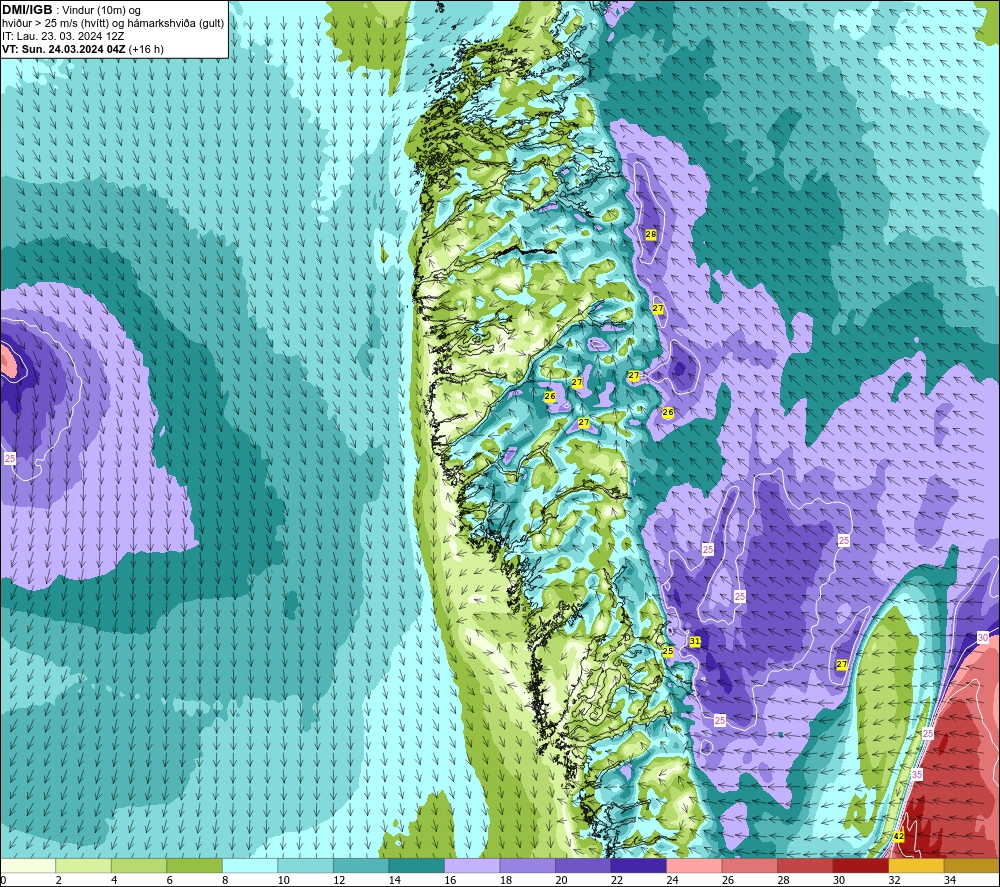
Task: Select the 18–20 m/s light purple legend swatch
Action: (x=527, y=866)
